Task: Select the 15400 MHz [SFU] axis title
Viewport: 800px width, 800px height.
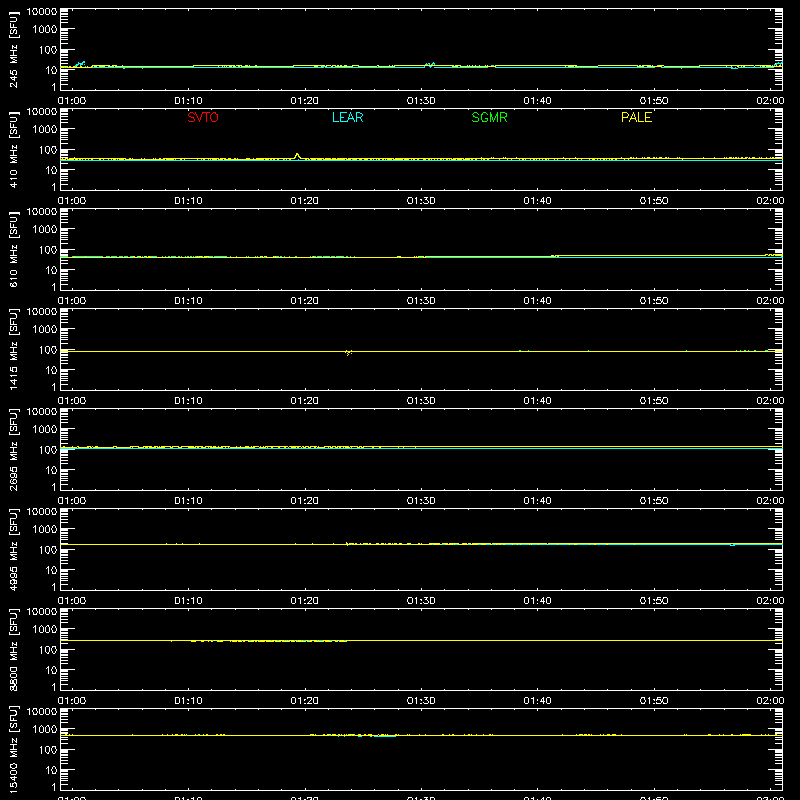Action: [13, 750]
